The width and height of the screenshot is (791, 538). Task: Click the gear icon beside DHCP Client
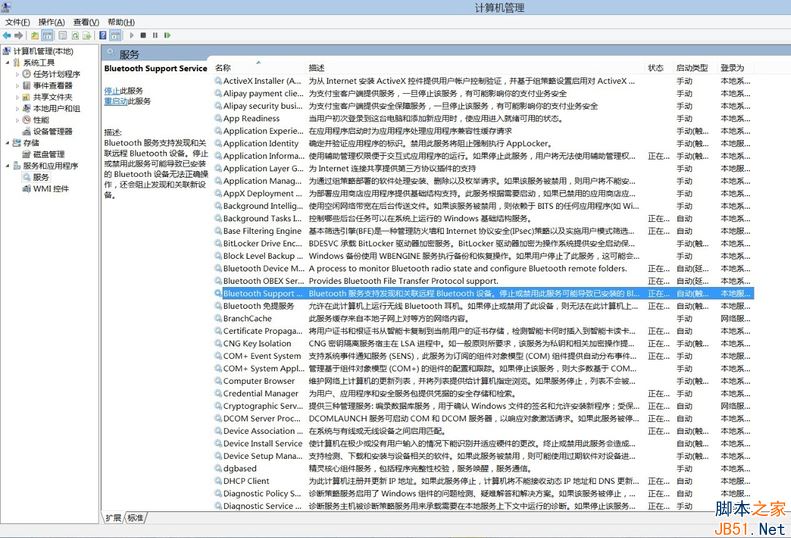pos(218,481)
